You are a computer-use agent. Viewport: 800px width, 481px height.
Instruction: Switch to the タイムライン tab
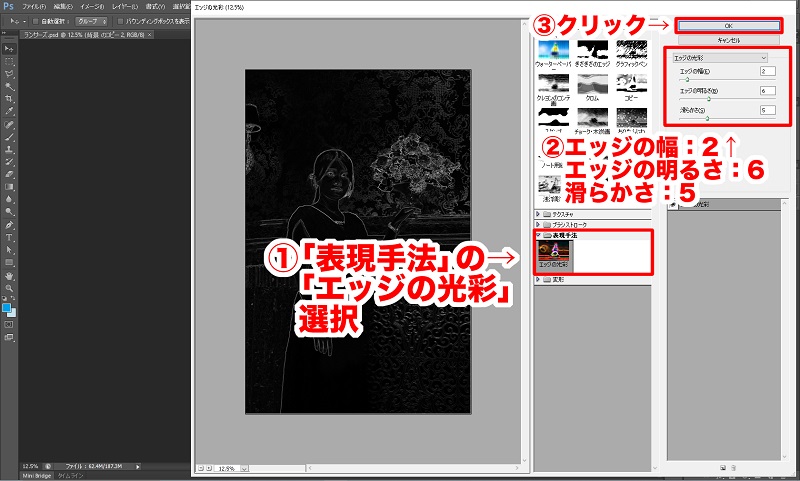click(70, 476)
